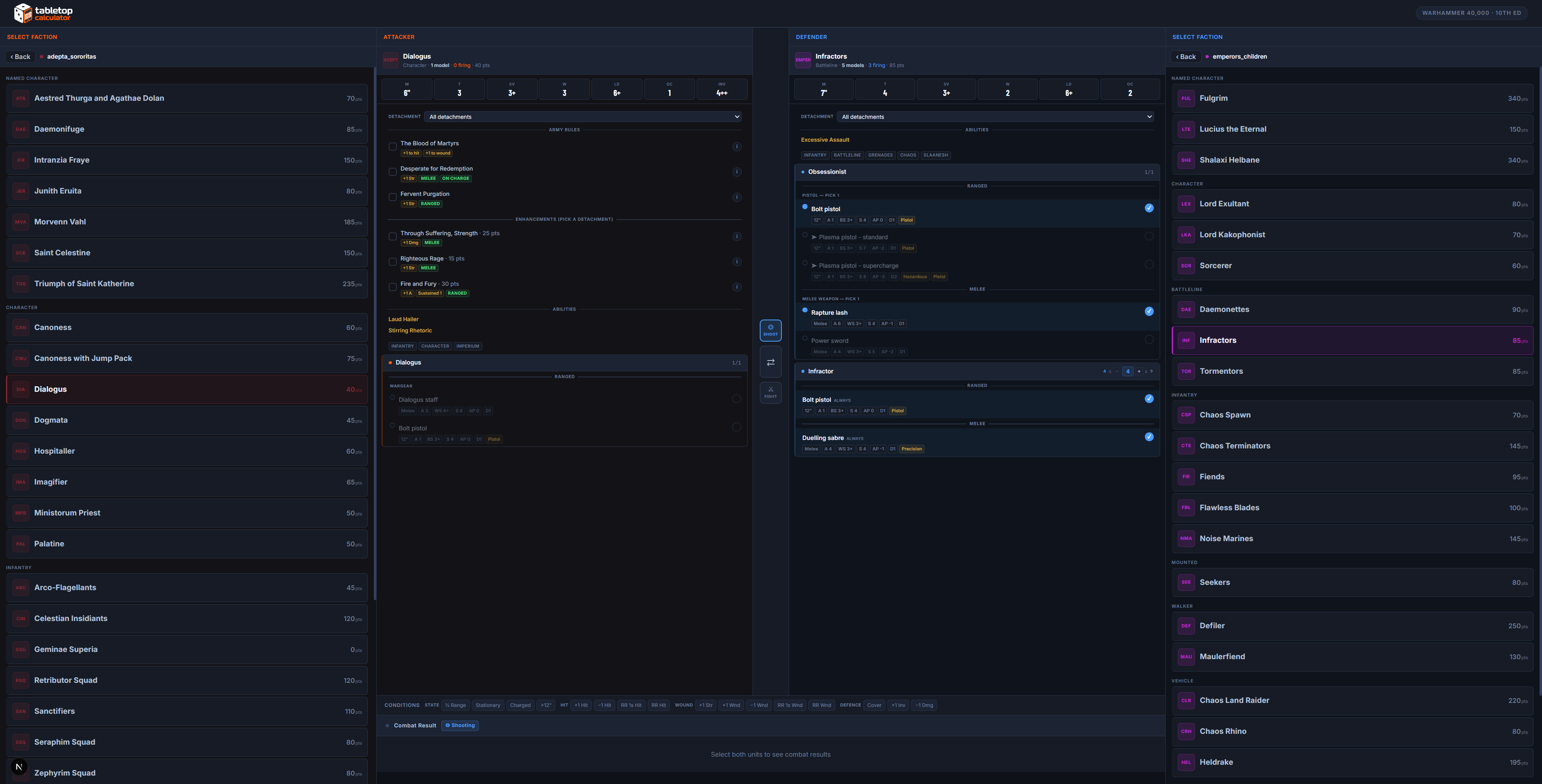The width and height of the screenshot is (1542, 784).
Task: Click the CSP badge icon for Chaos Spawn
Action: [1186, 415]
